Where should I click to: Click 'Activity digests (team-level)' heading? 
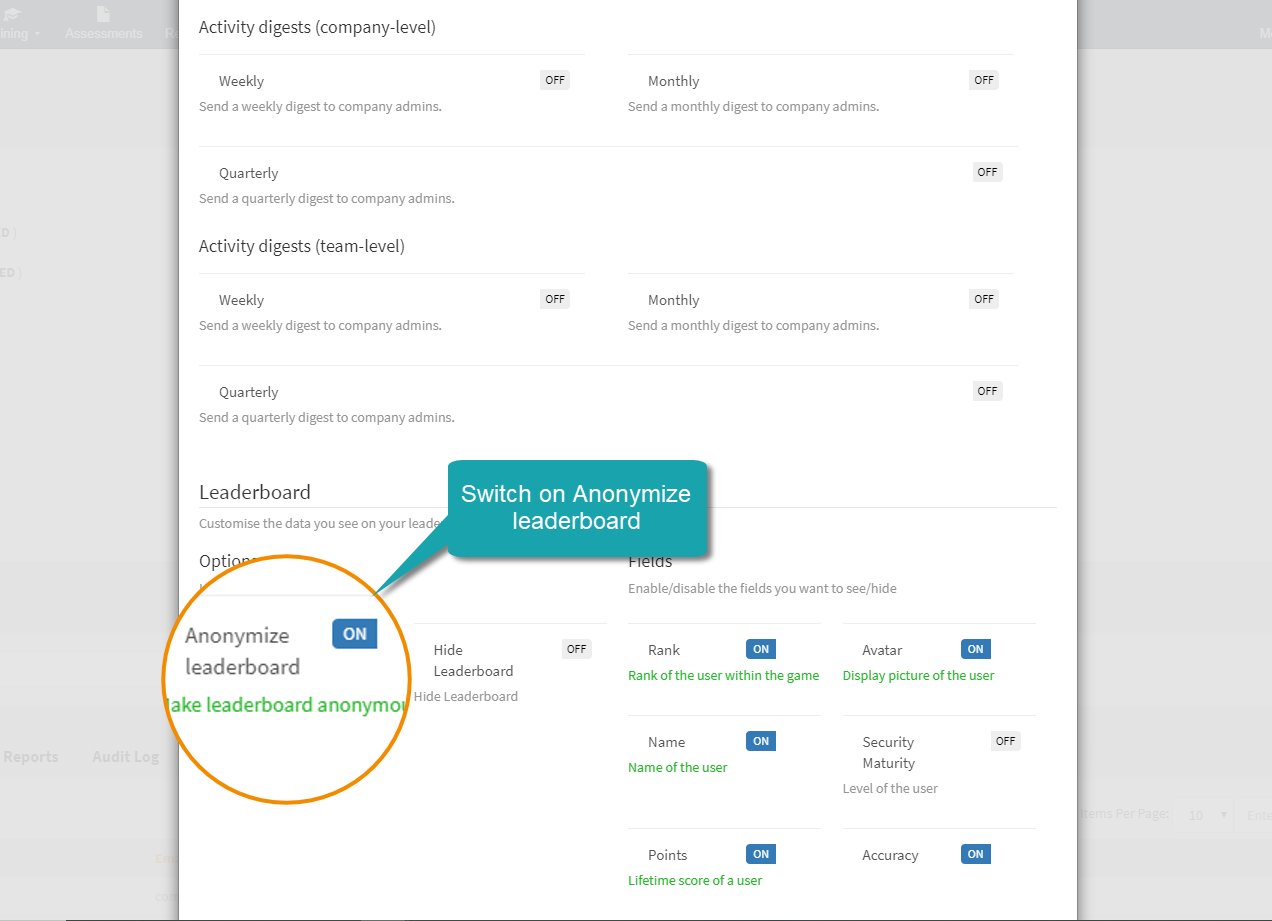pos(302,246)
